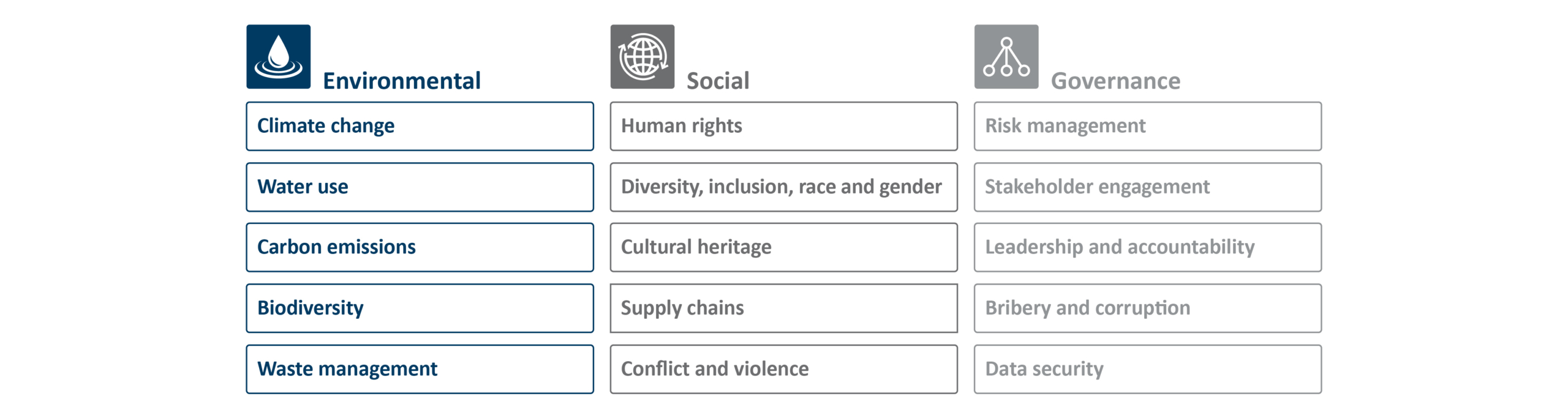The image size is (1568, 418).
Task: Open the Carbon emissions item
Action: 420,247
